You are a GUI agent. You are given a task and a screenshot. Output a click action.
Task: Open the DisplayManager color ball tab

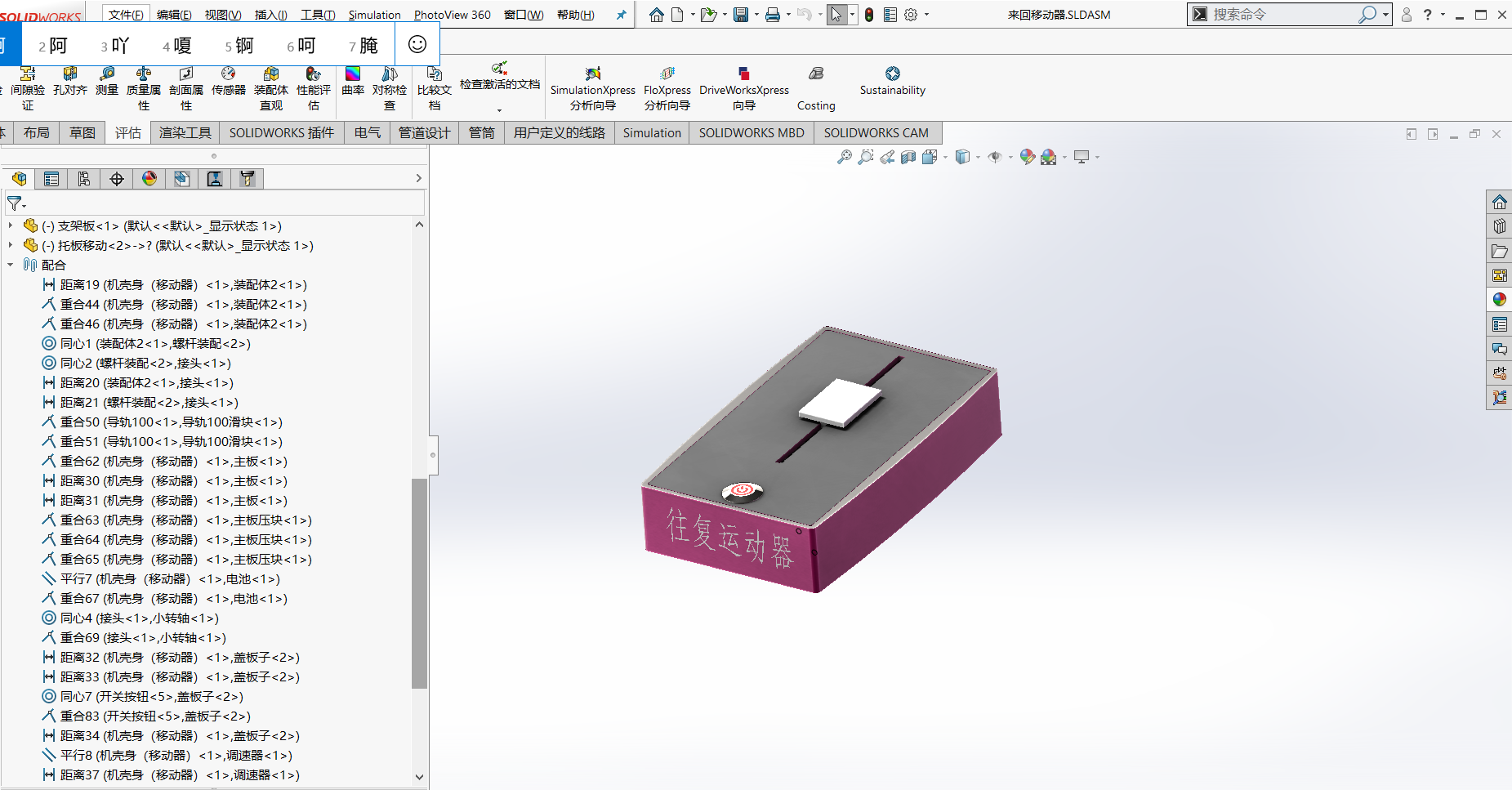pos(149,179)
